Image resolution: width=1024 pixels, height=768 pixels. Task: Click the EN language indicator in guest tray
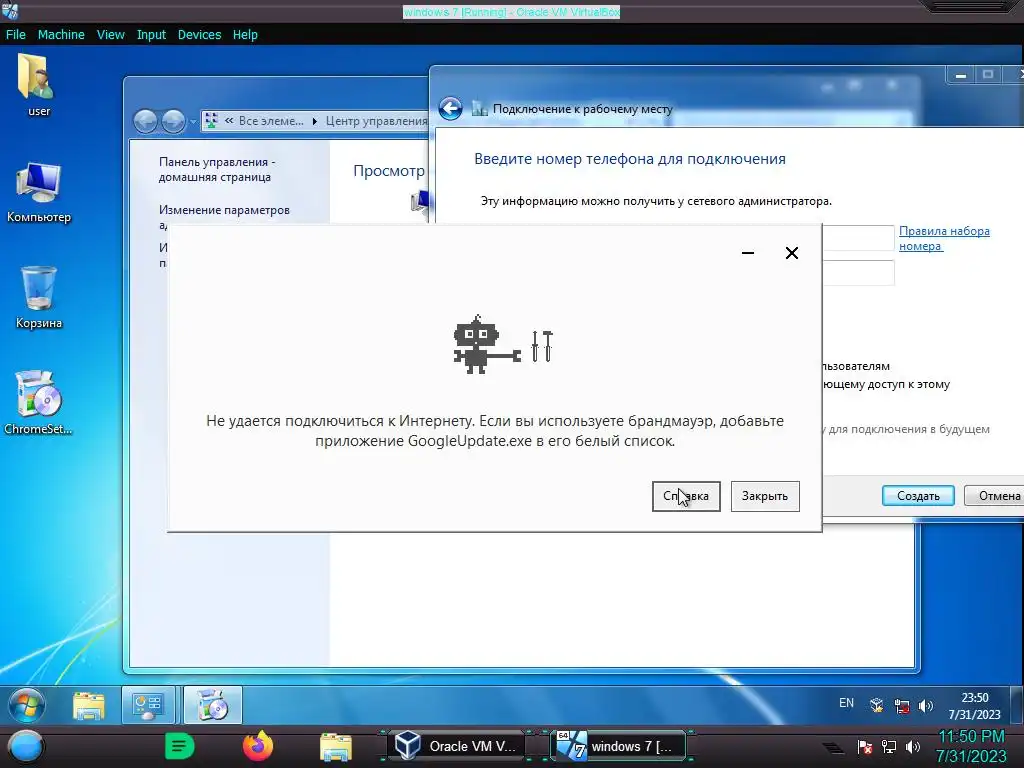point(846,703)
